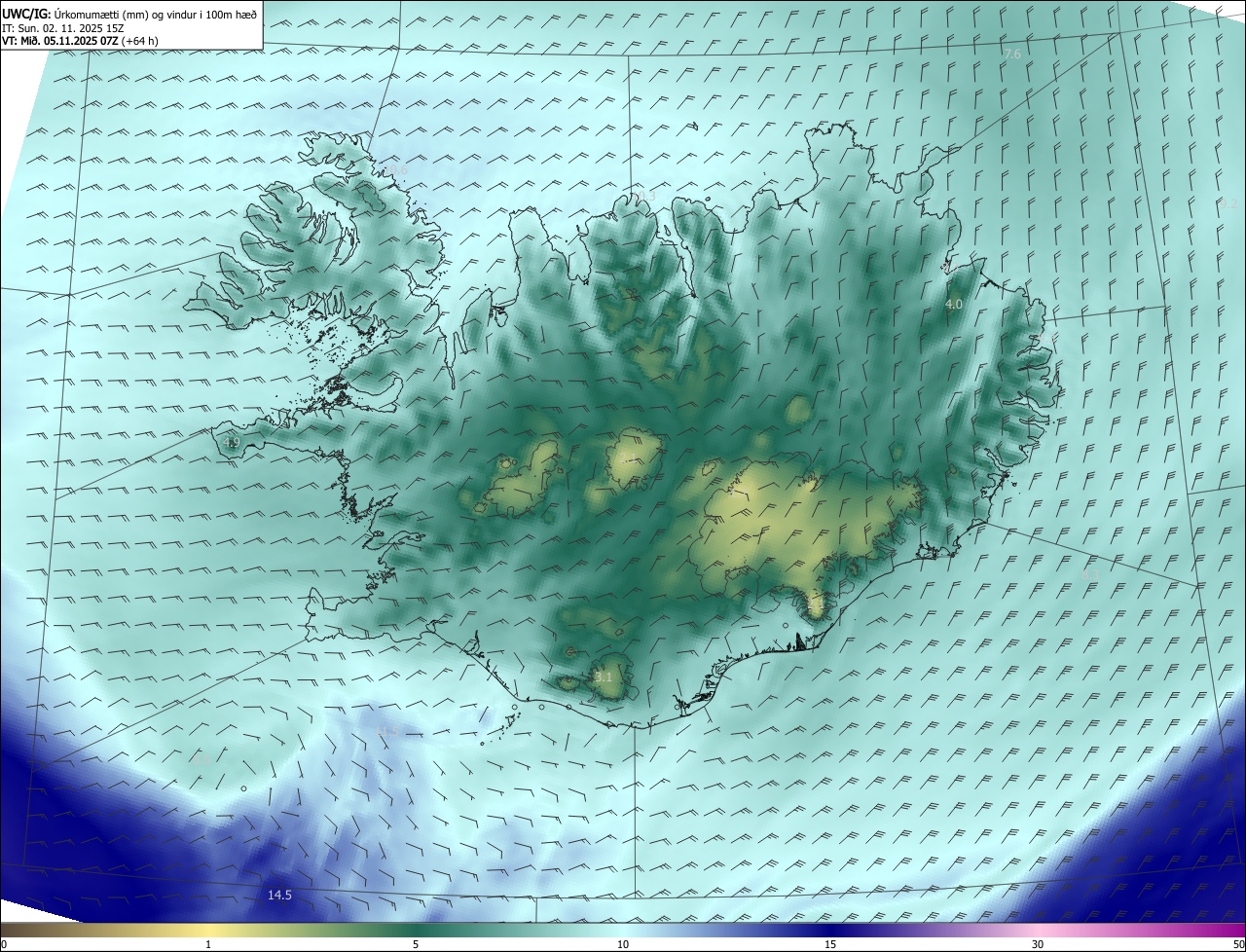Click the '4.9' value on the map
Image resolution: width=1246 pixels, height=952 pixels.
pos(231,443)
